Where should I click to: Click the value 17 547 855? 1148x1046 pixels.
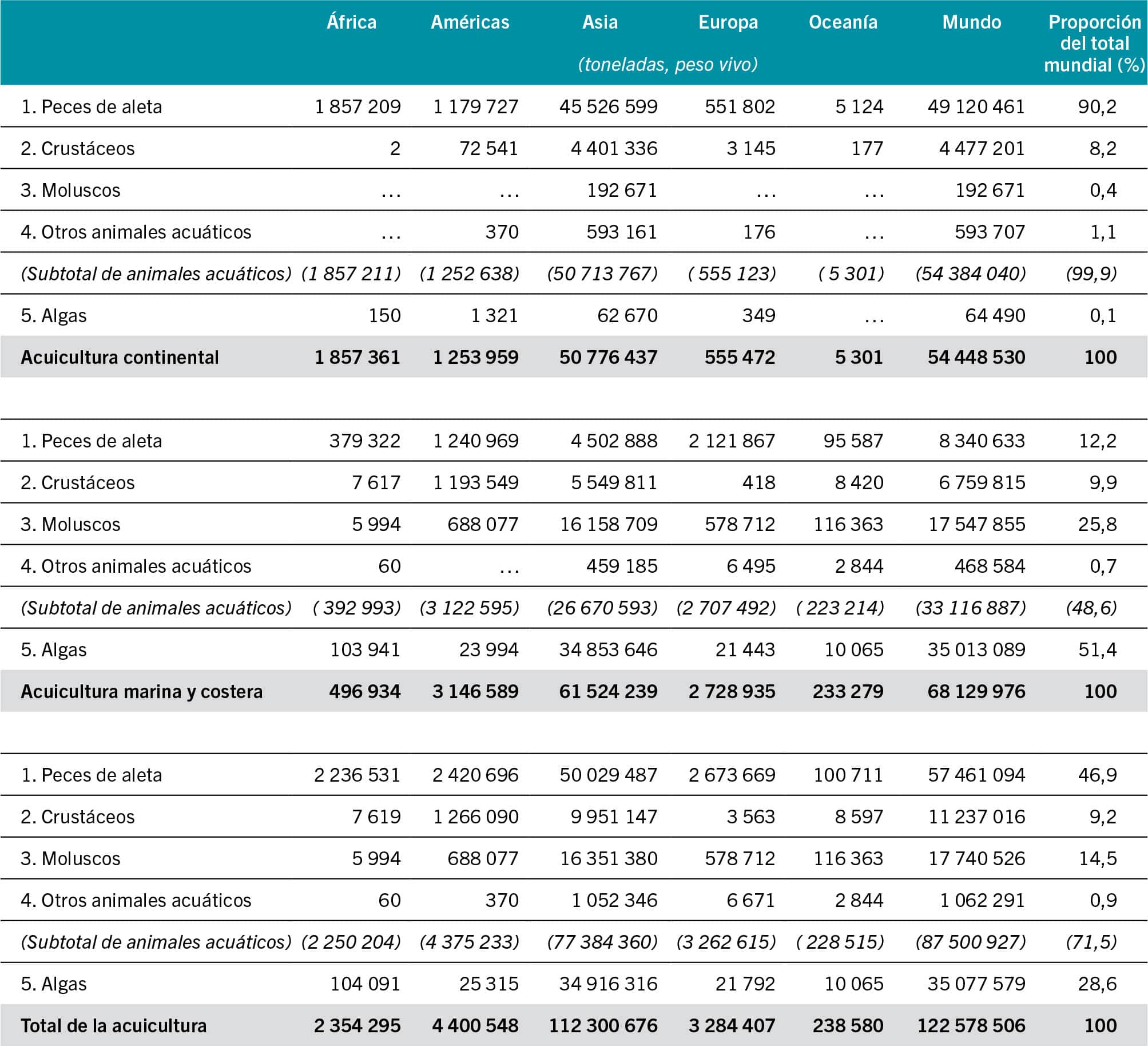(x=976, y=524)
